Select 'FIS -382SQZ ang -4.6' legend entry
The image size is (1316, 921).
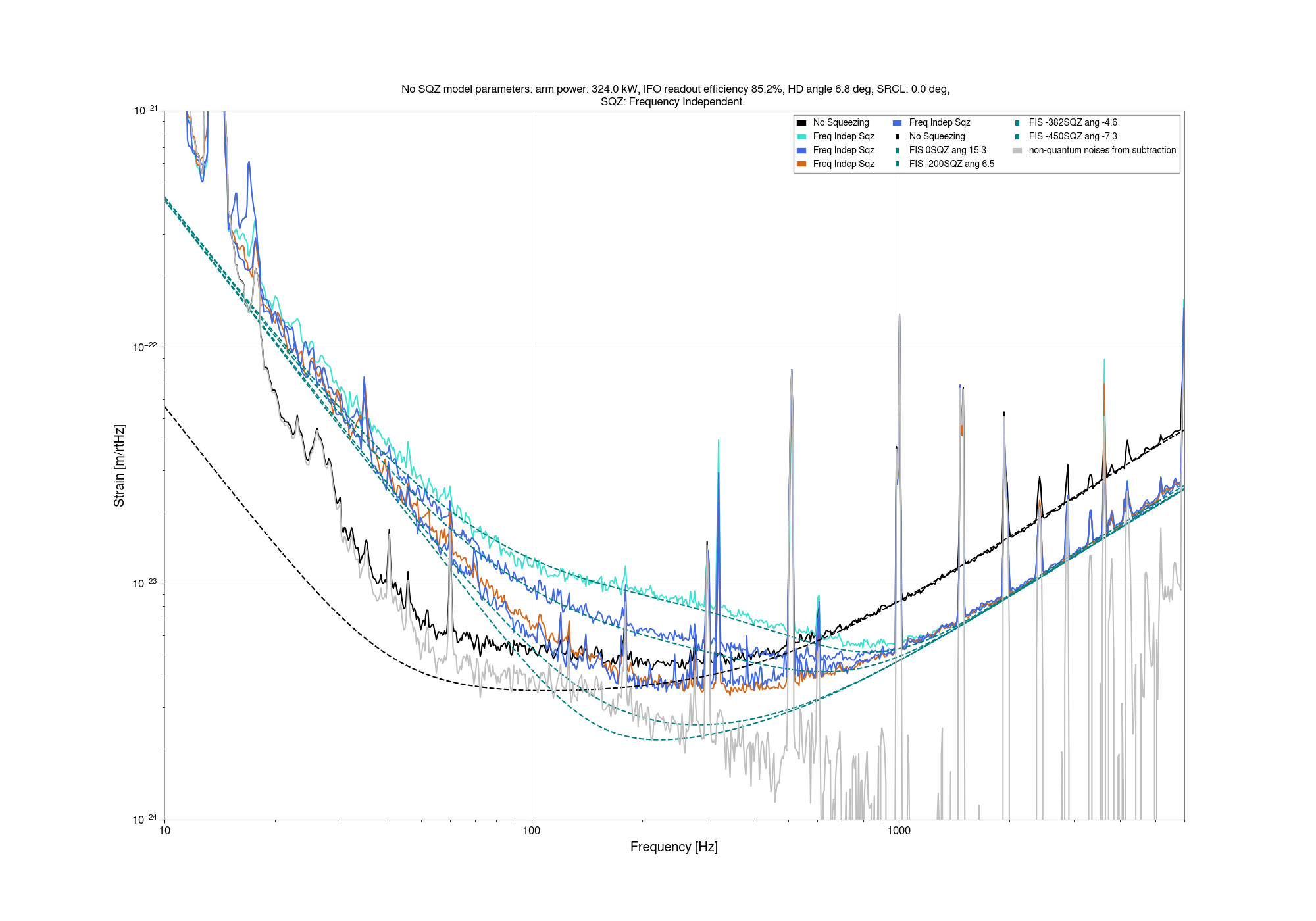coord(1073,123)
